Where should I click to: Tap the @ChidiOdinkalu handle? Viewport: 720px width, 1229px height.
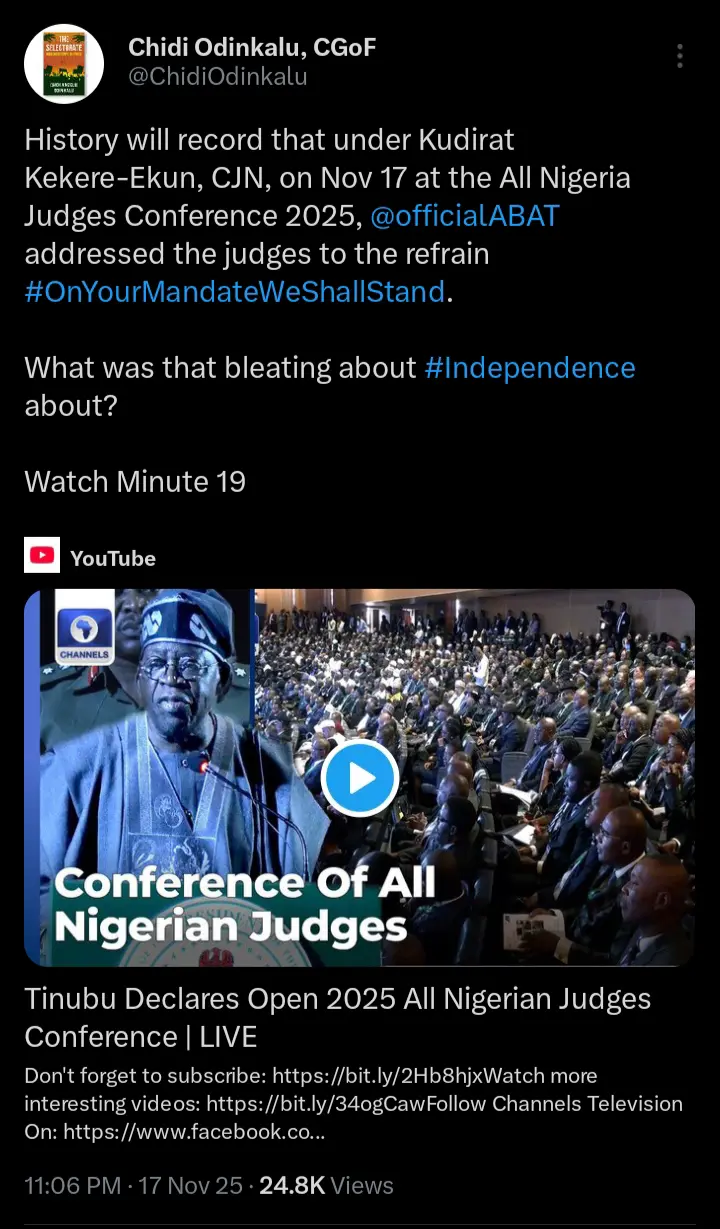[x=217, y=76]
